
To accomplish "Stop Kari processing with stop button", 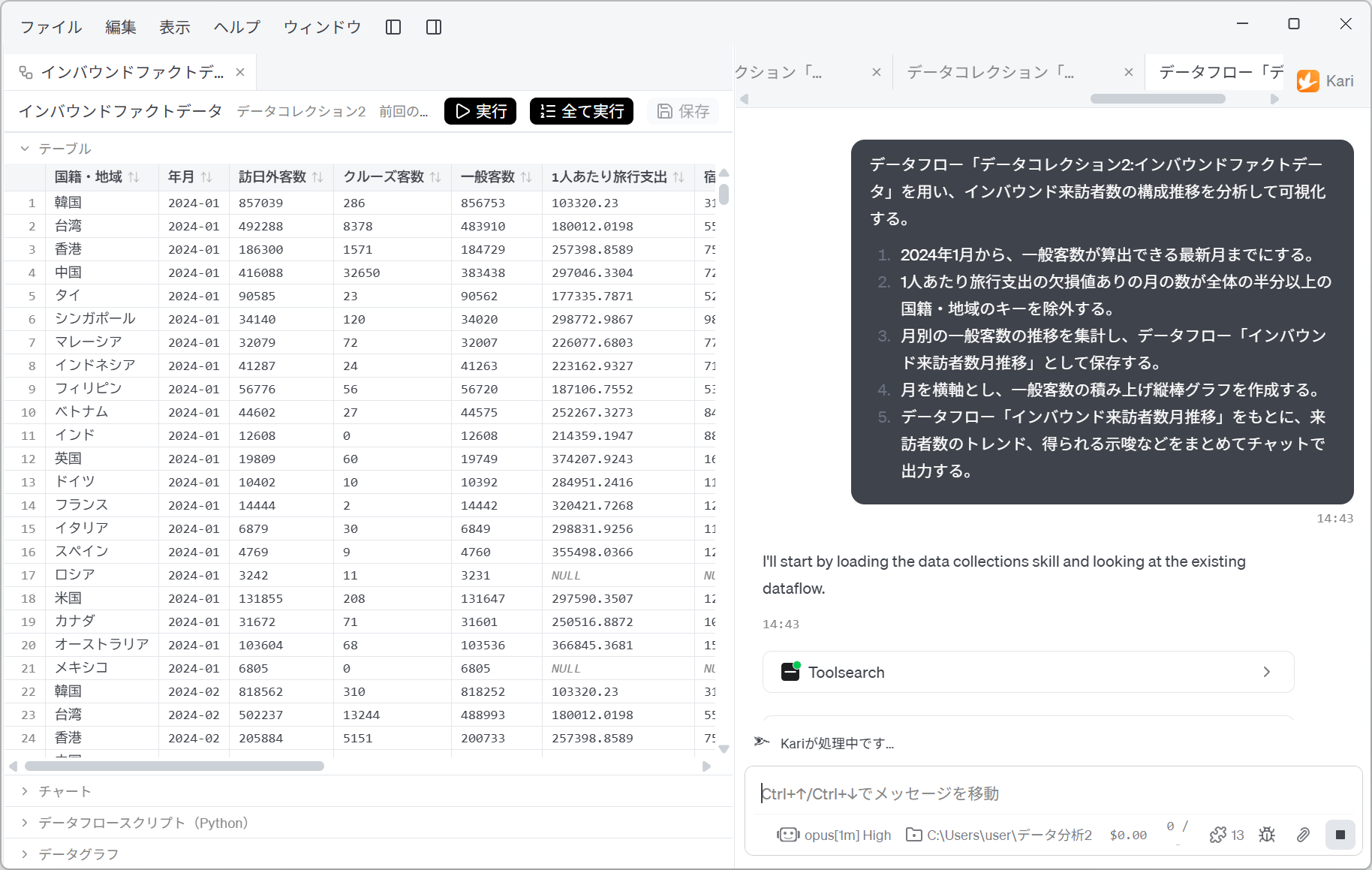I will (1340, 835).
